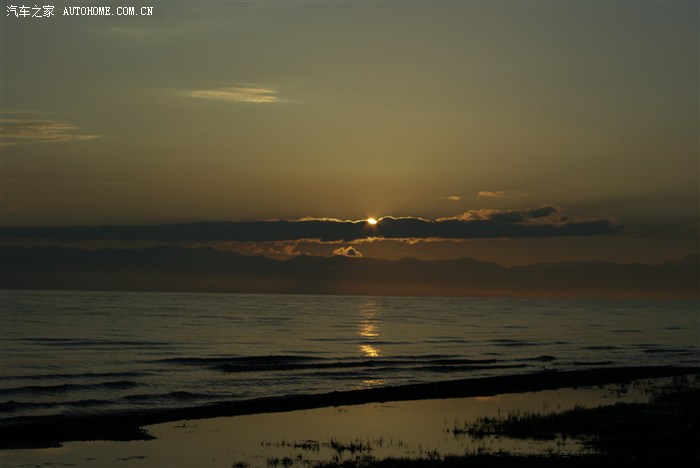Click the small lit cloud below the sun
The height and width of the screenshot is (468, 700).
pos(347,252)
